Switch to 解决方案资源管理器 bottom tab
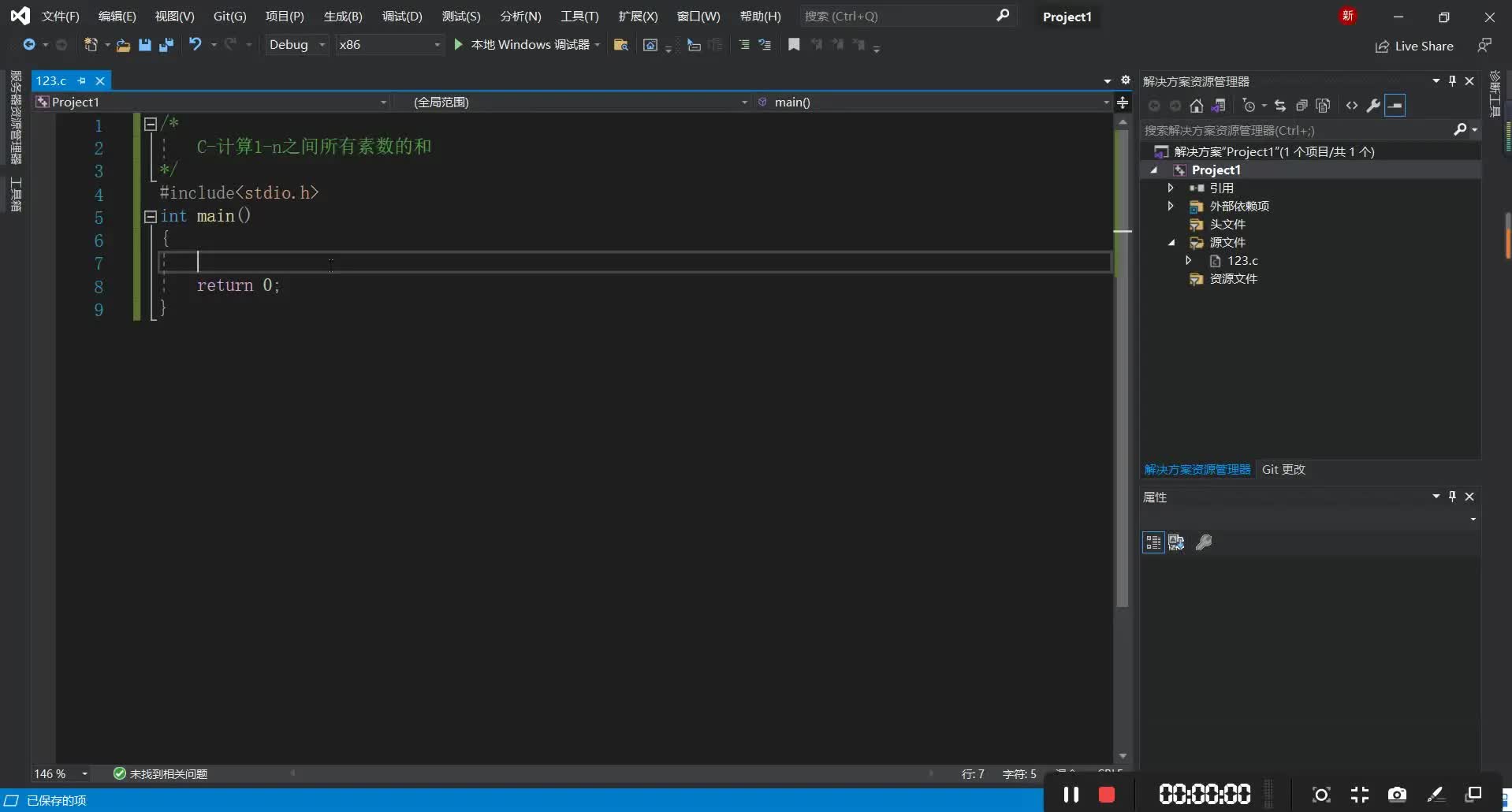1512x812 pixels. click(x=1197, y=470)
